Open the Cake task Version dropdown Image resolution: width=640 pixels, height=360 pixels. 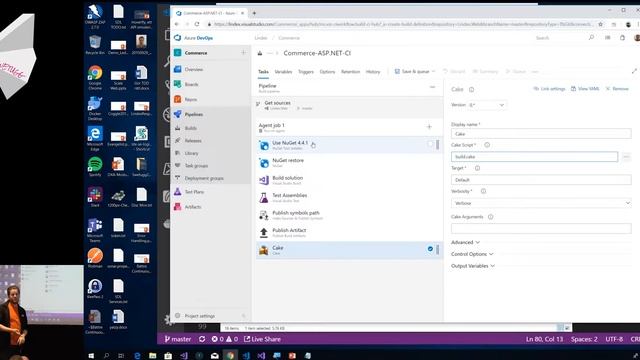pos(487,105)
